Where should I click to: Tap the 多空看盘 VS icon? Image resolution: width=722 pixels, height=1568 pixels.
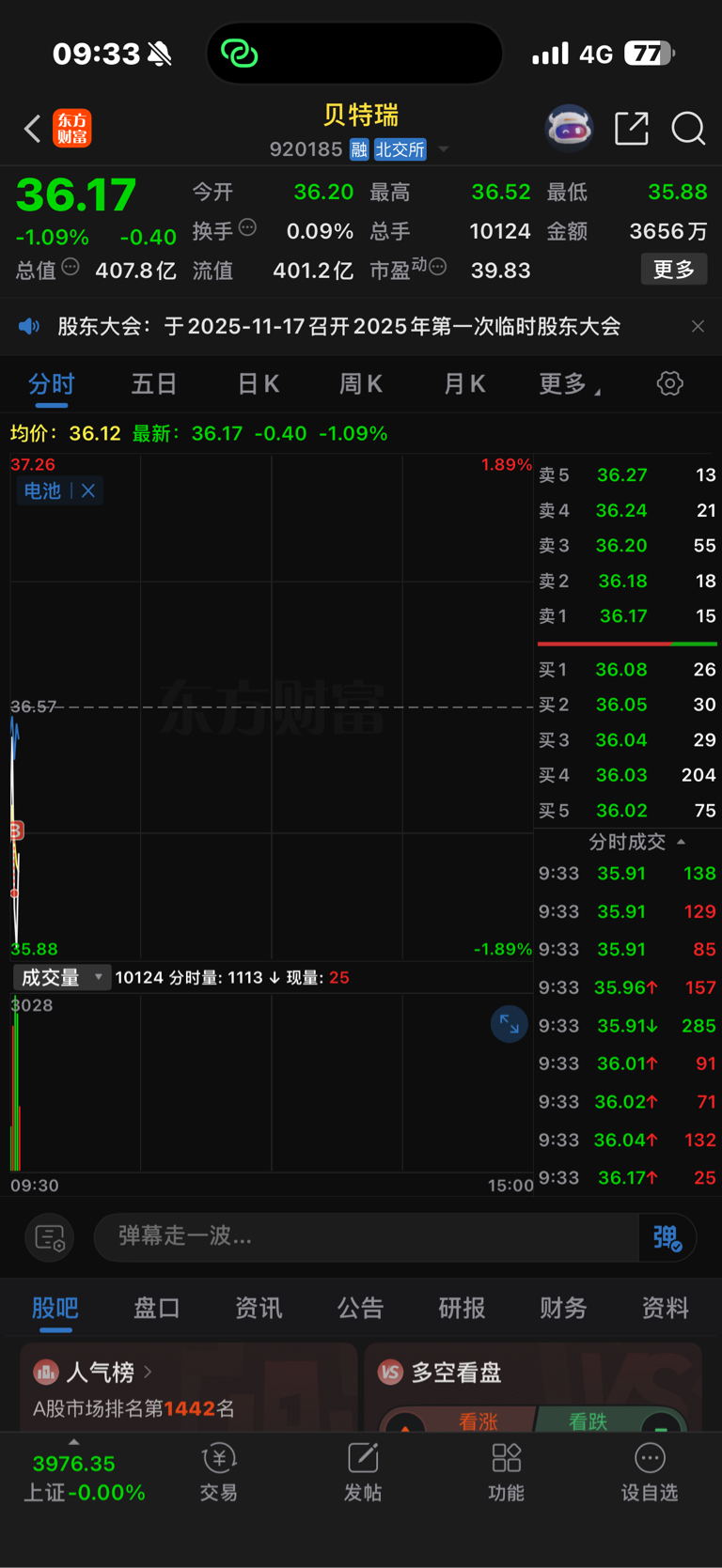pyautogui.click(x=390, y=1373)
